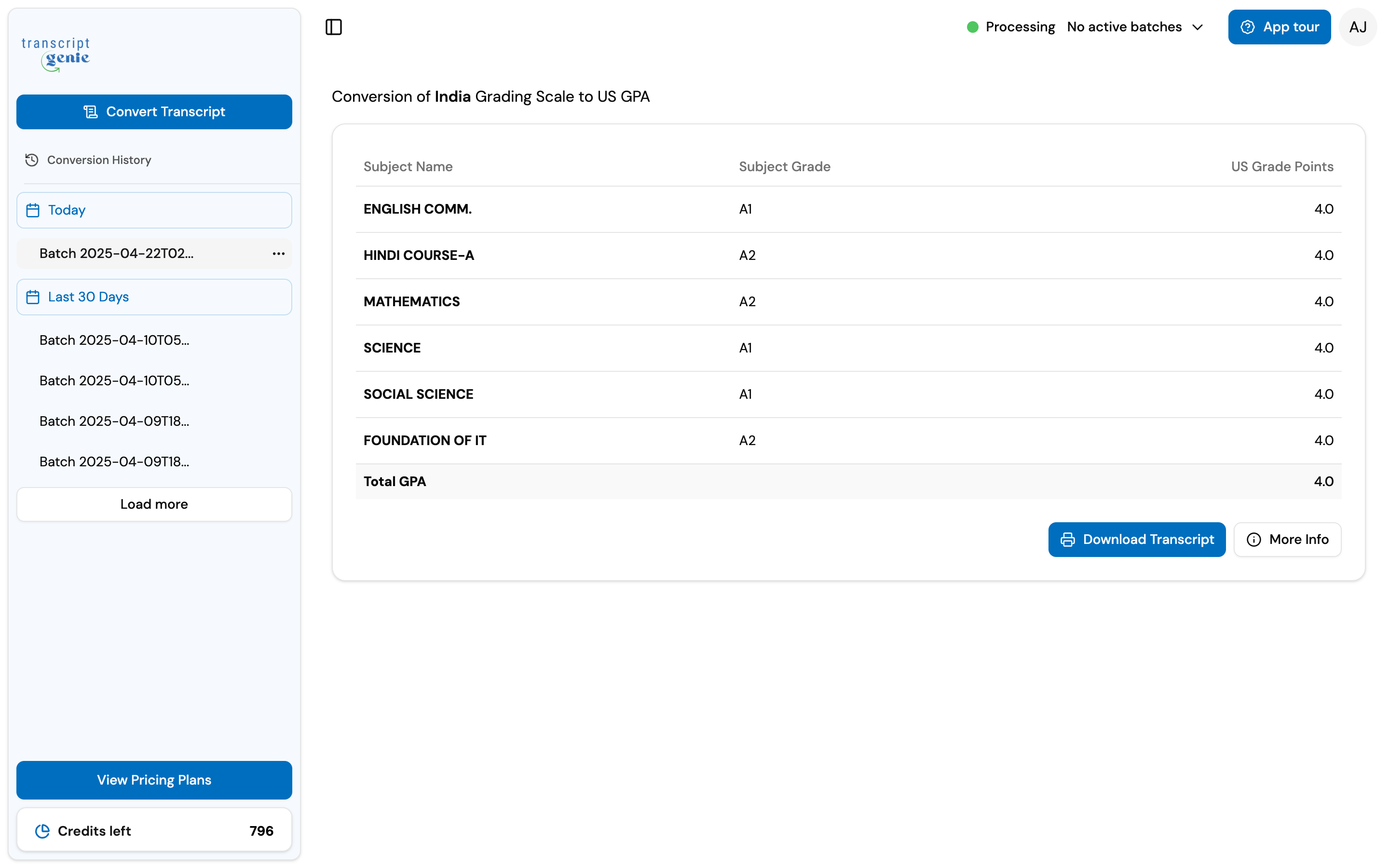
Task: Select second Batch 2025-04-09T18 entry
Action: 114,462
